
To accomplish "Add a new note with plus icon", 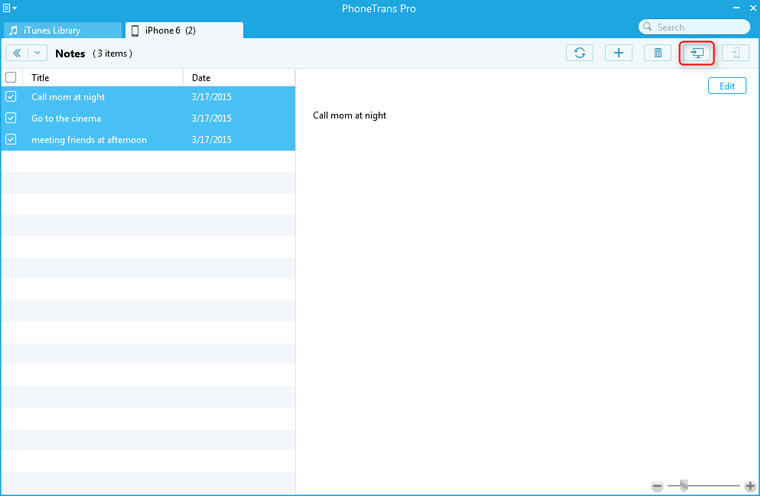I will point(618,53).
